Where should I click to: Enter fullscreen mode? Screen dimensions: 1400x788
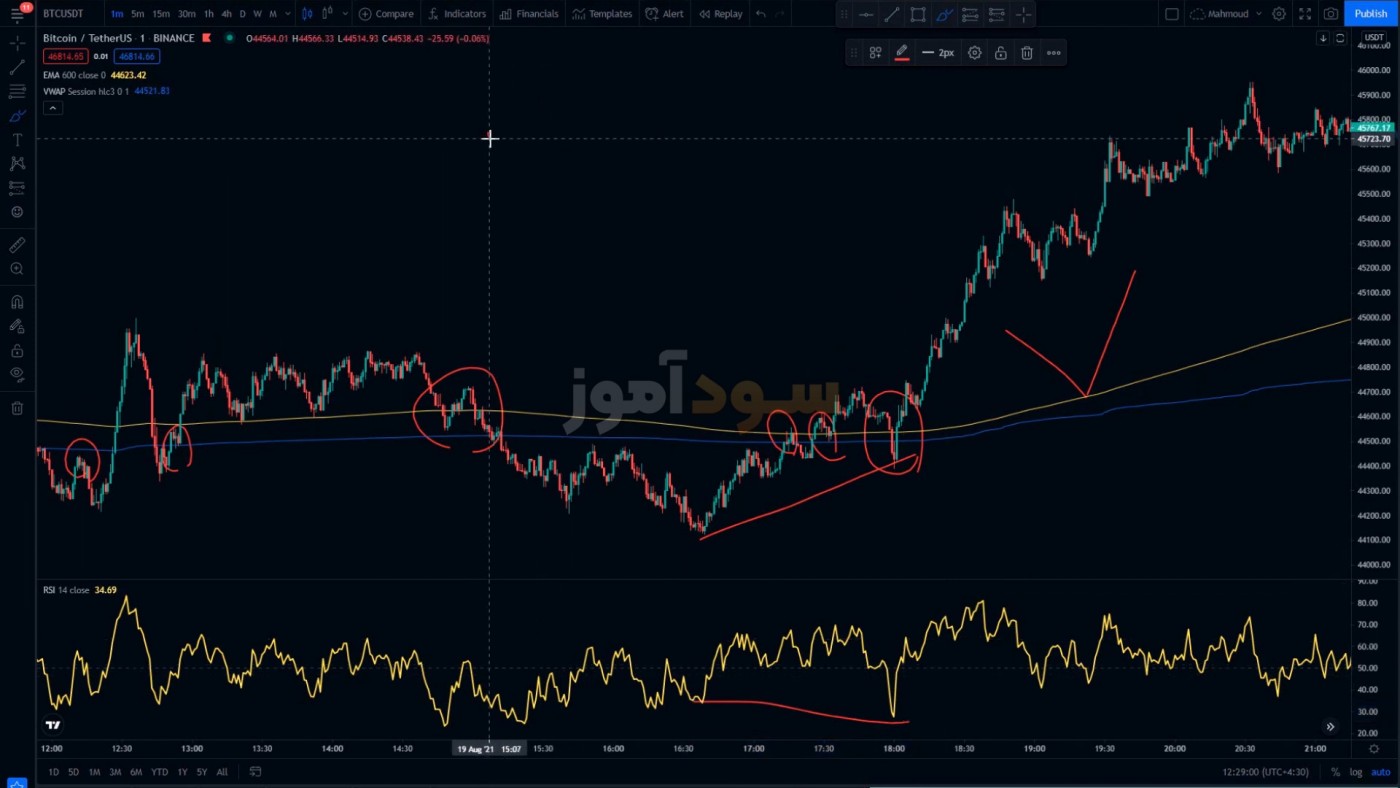click(x=1305, y=14)
